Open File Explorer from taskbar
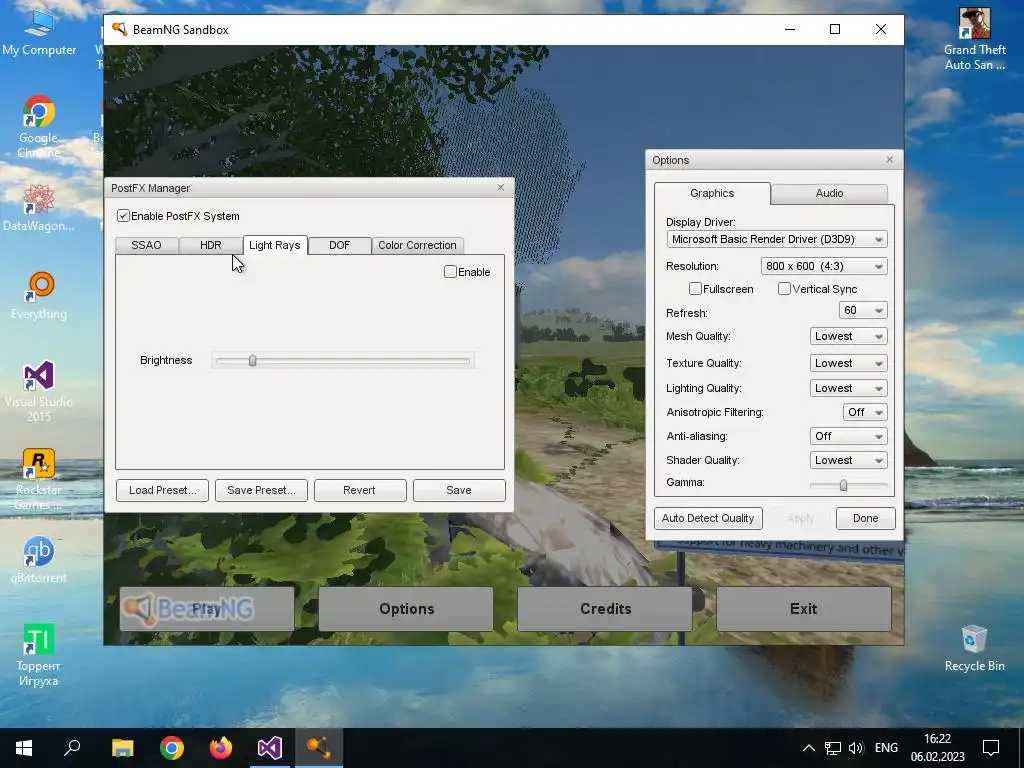 click(x=122, y=748)
